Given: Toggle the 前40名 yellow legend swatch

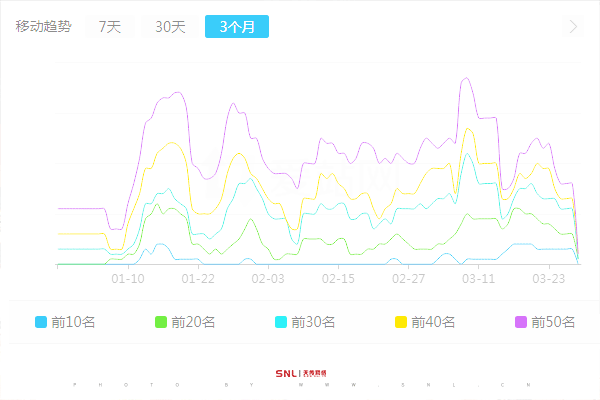Looking at the screenshot, I should coord(401,322).
